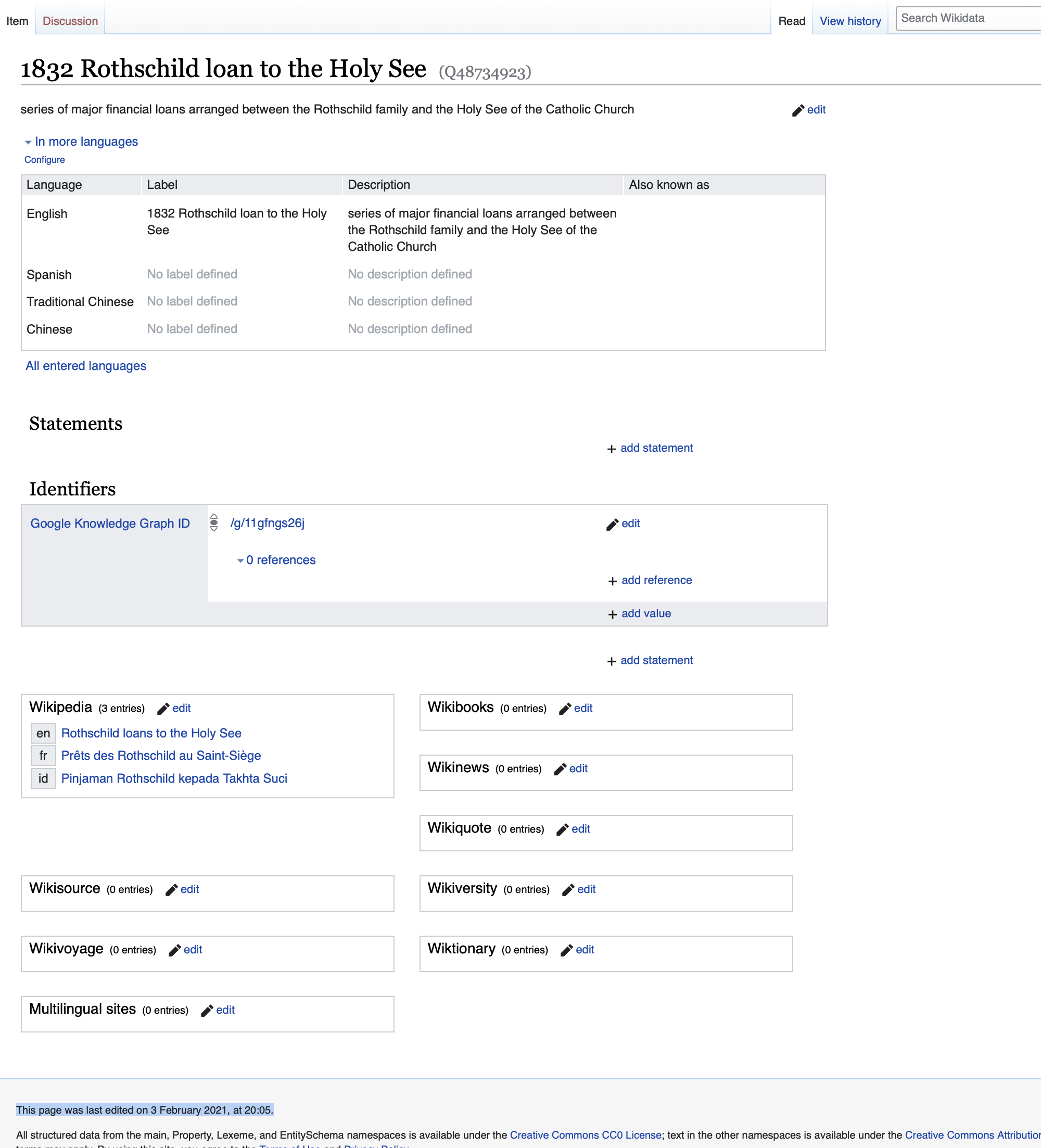
Task: Click the pencil icon in the Wikisource section
Action: point(171,890)
